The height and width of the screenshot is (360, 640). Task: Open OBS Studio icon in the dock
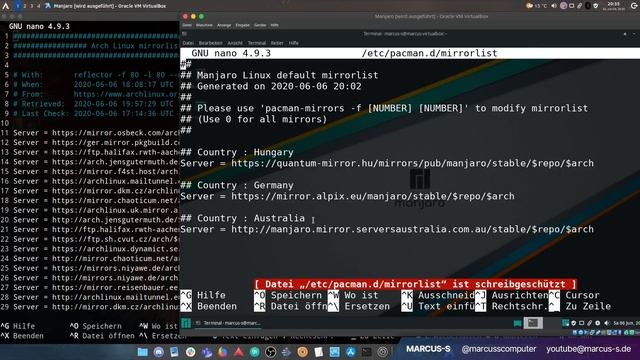coord(270,352)
